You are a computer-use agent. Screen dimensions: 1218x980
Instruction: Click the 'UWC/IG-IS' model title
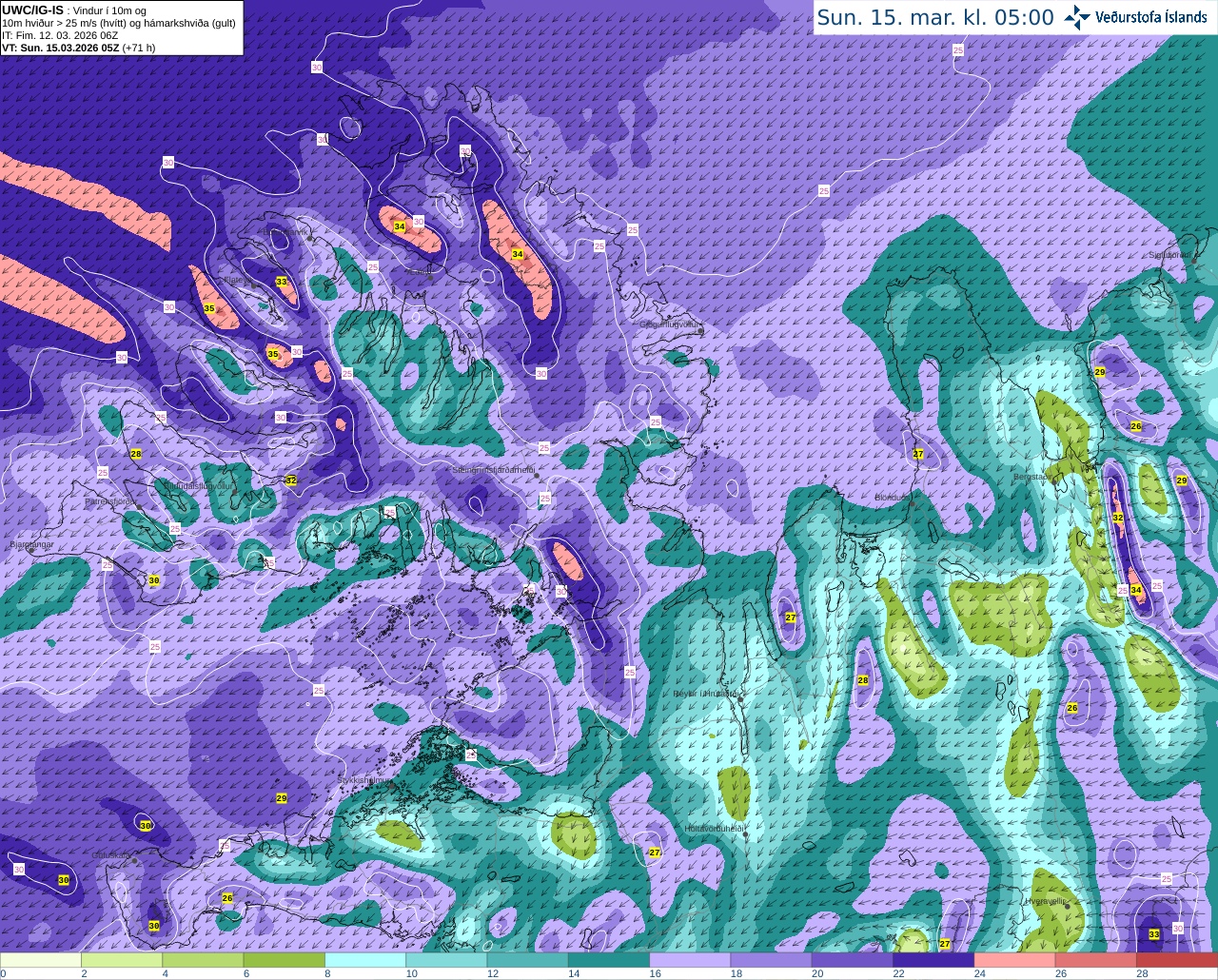[33, 9]
